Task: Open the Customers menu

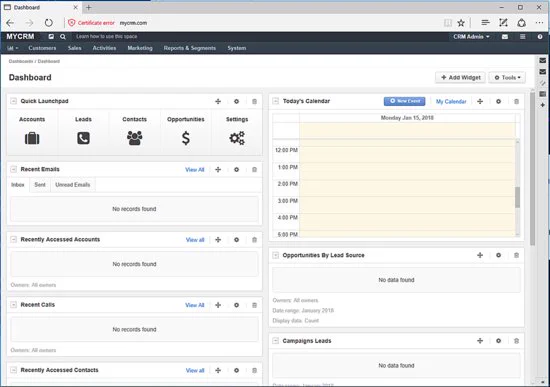Action: (x=42, y=48)
